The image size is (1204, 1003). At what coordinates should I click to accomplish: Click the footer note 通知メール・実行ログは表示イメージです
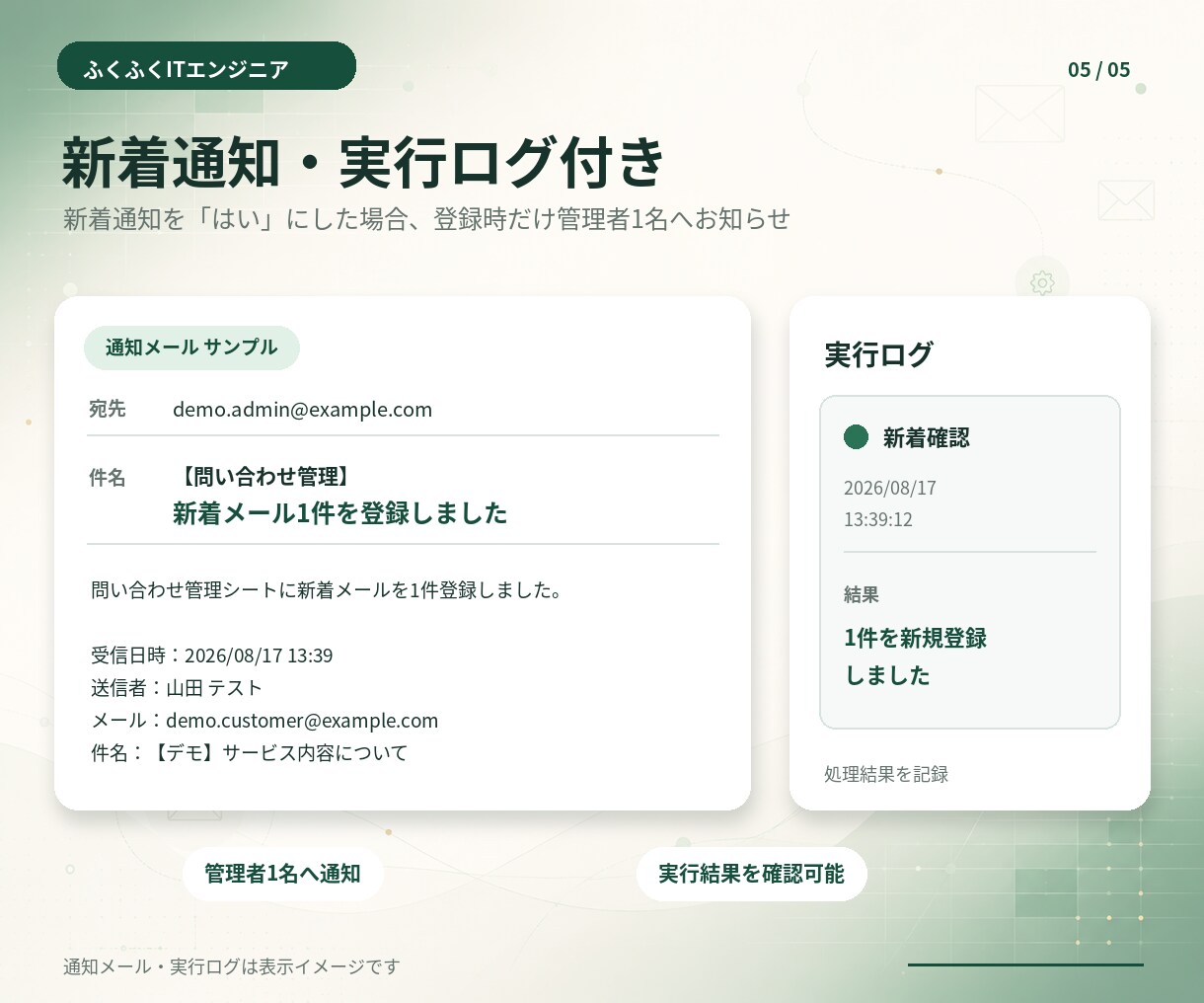click(231, 966)
